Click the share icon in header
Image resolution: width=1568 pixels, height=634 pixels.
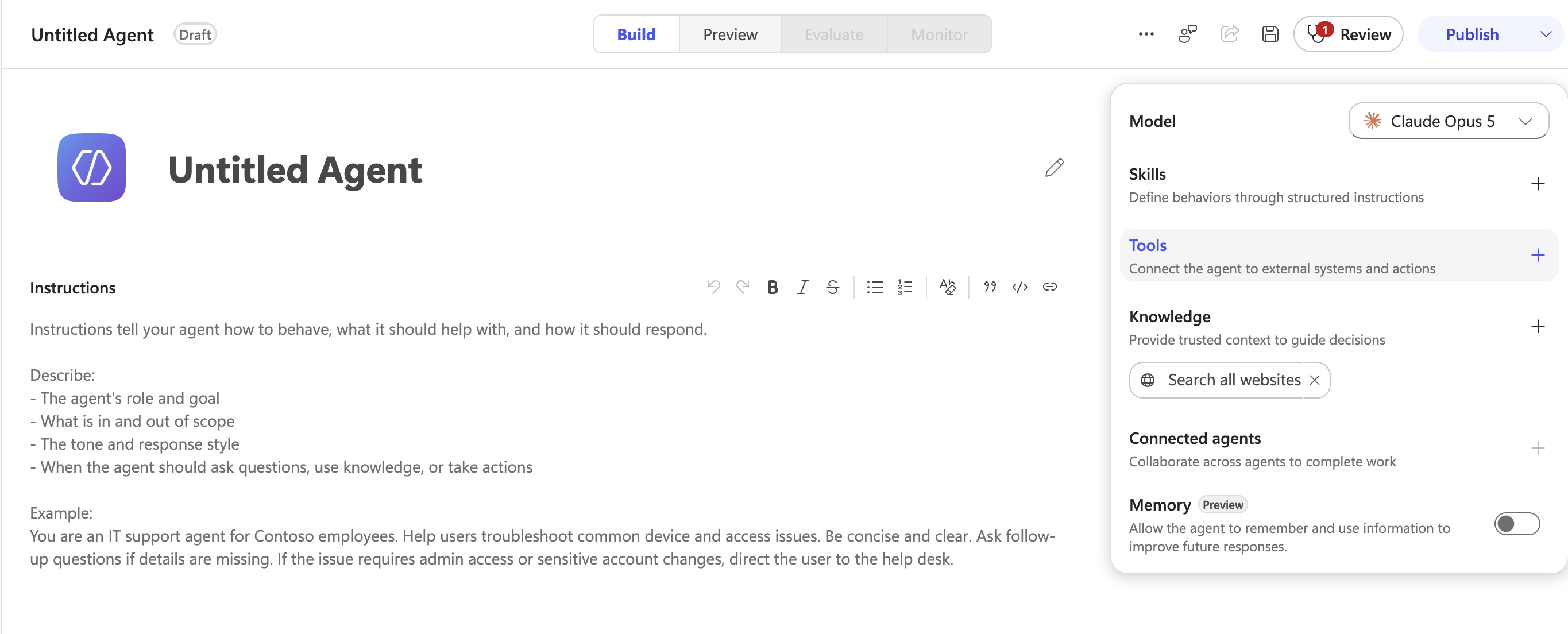(x=1230, y=34)
